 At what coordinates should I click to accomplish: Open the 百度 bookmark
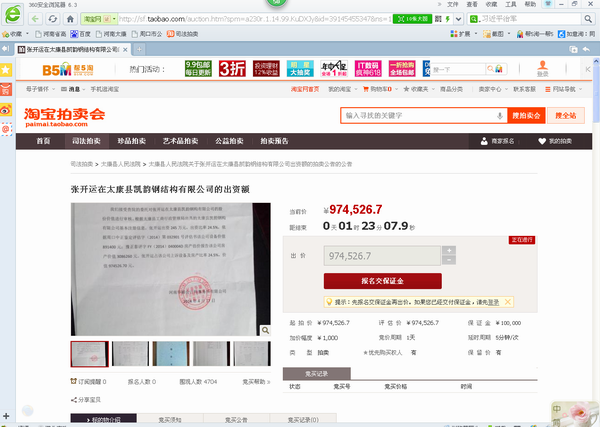(x=80, y=34)
